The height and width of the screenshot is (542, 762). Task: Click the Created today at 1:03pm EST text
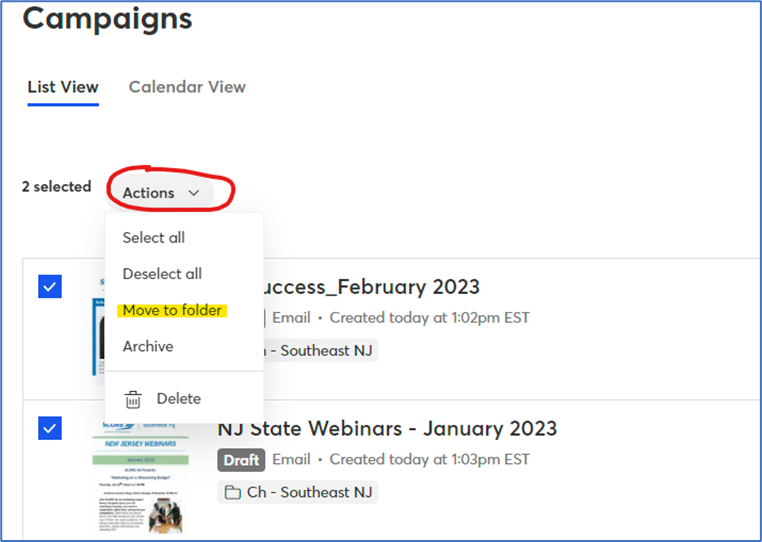coord(429,460)
